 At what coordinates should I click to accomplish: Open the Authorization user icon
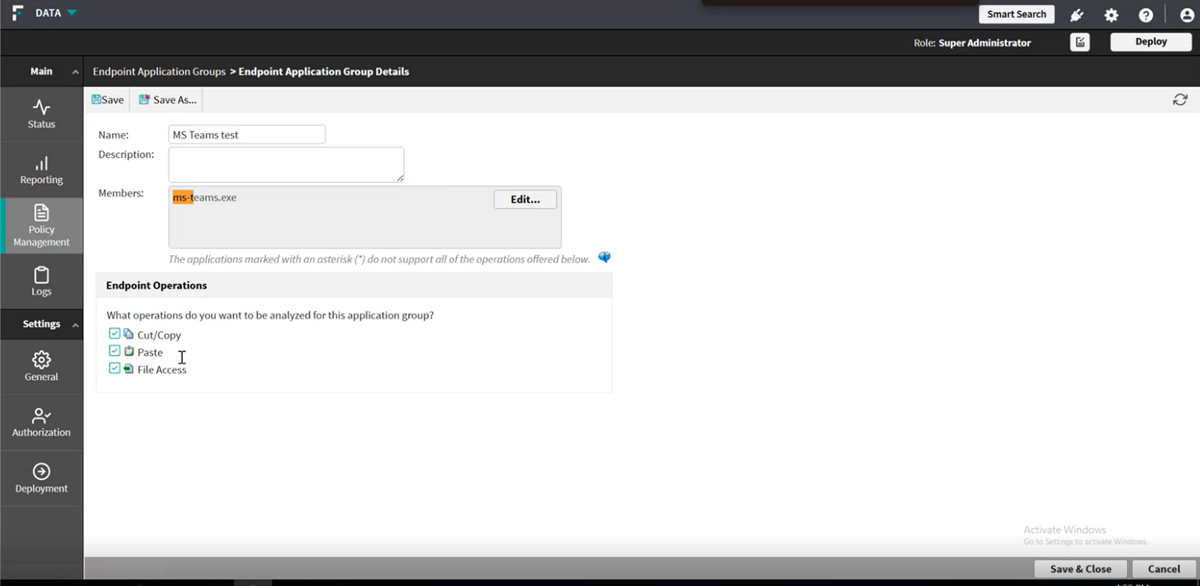[x=41, y=415]
